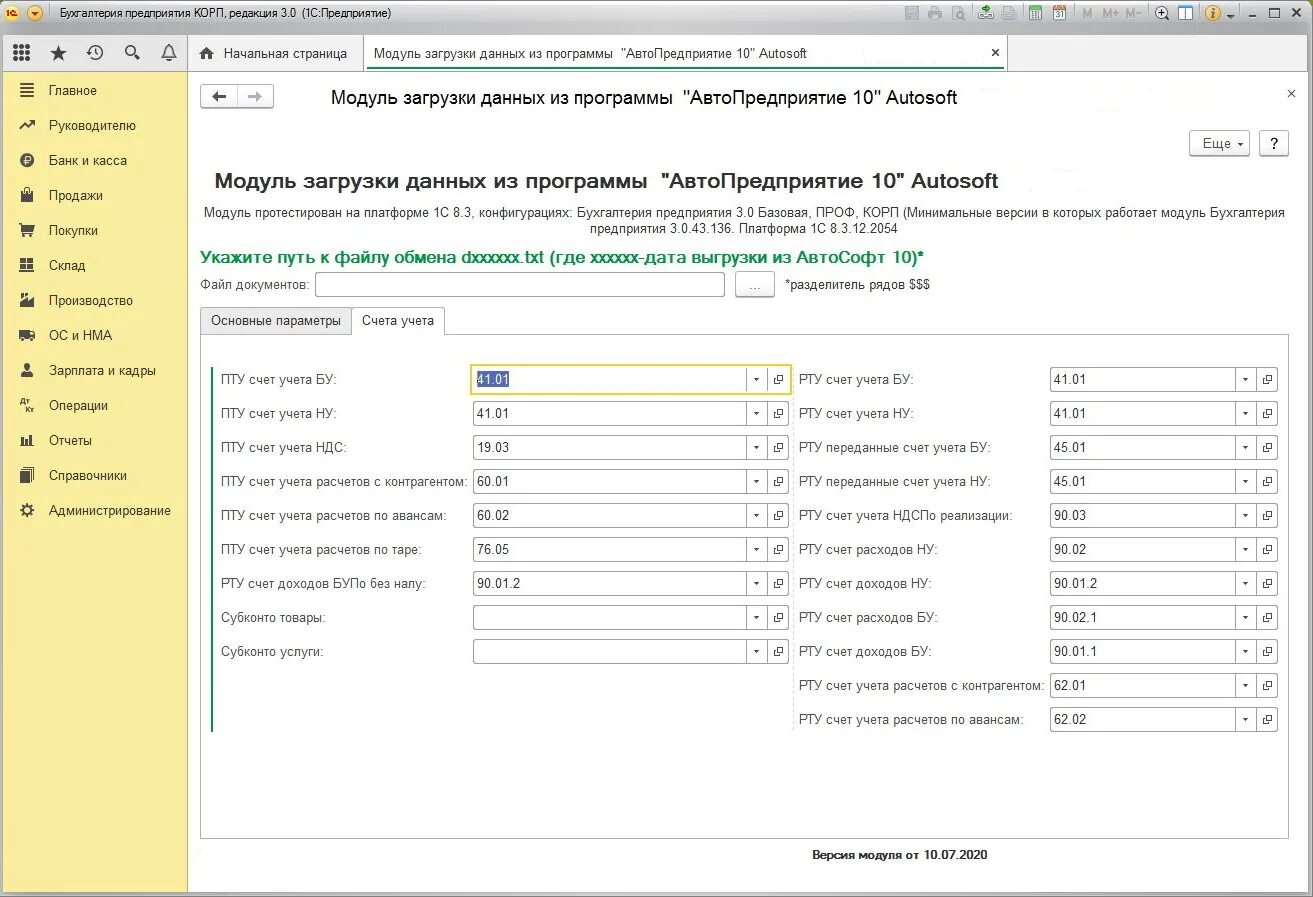Click the РТУ счет расходов БУ field with 90.02.1

1143,618
